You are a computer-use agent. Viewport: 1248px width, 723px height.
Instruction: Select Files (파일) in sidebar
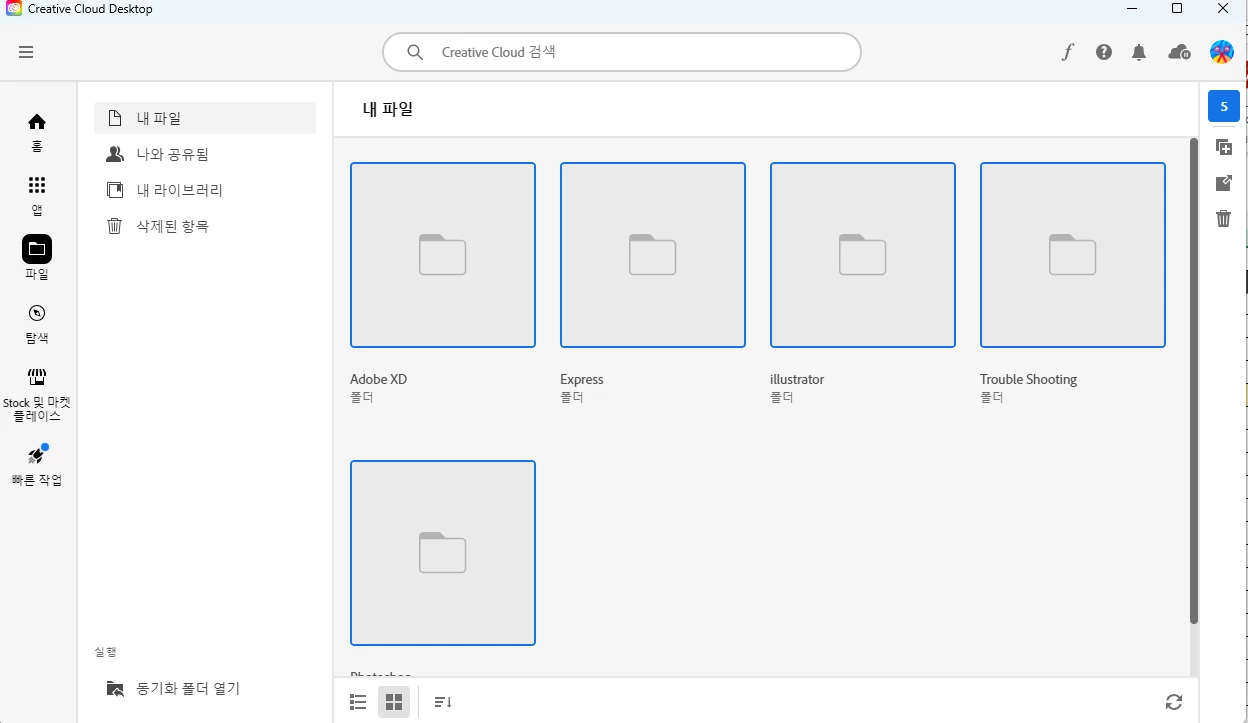coord(37,258)
